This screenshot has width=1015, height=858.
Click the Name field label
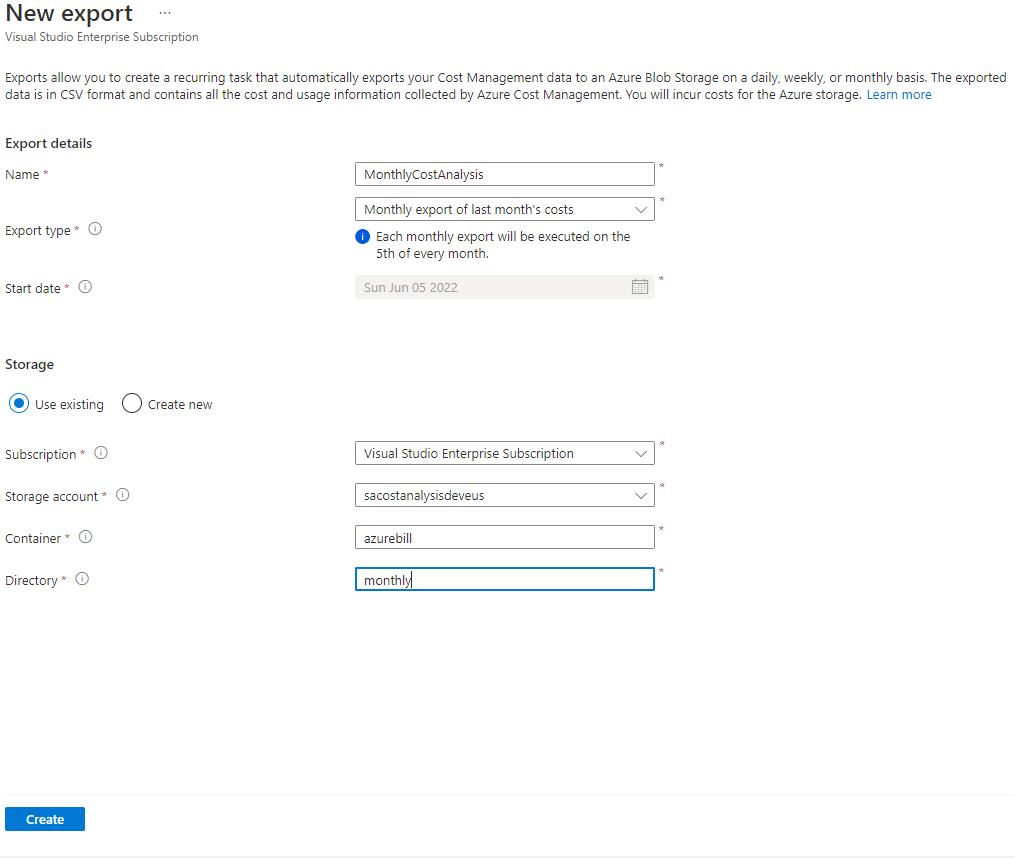click(22, 174)
